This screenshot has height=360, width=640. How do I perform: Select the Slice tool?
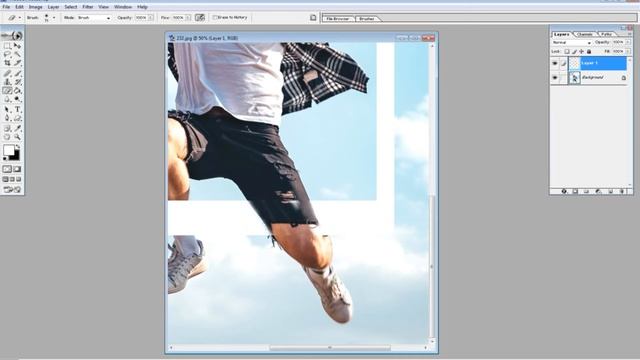tap(18, 63)
